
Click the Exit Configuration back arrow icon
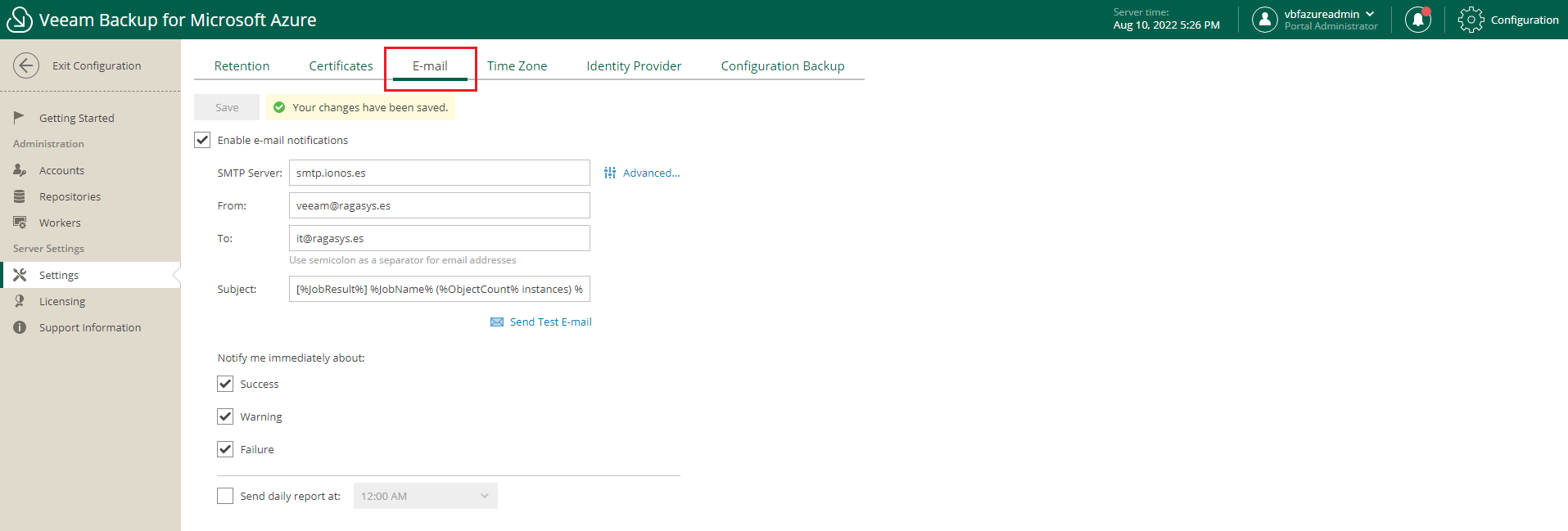pos(26,65)
